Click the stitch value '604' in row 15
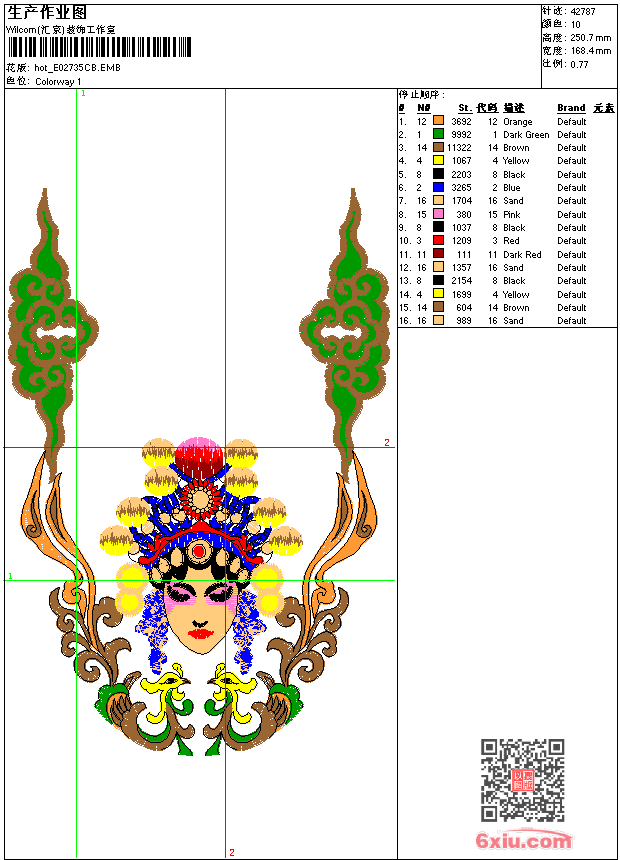620x860 pixels. point(464,308)
